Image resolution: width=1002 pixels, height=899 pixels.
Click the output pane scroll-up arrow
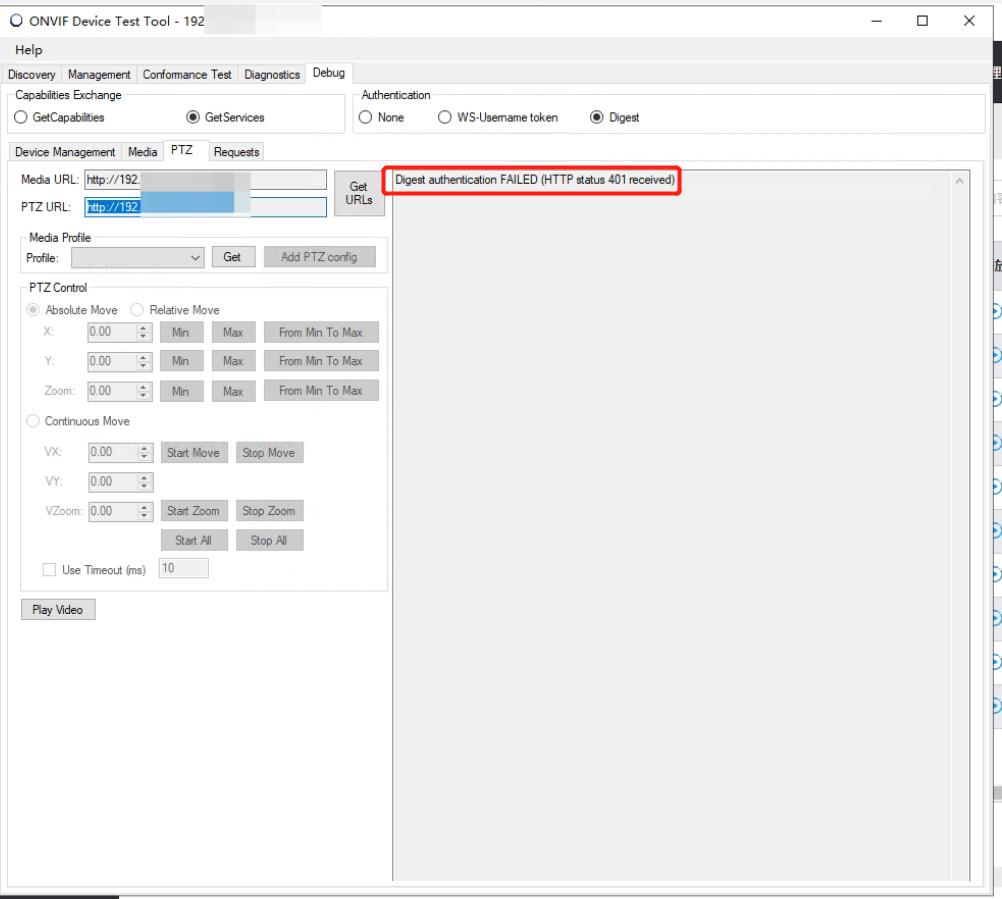pyautogui.click(x=959, y=181)
